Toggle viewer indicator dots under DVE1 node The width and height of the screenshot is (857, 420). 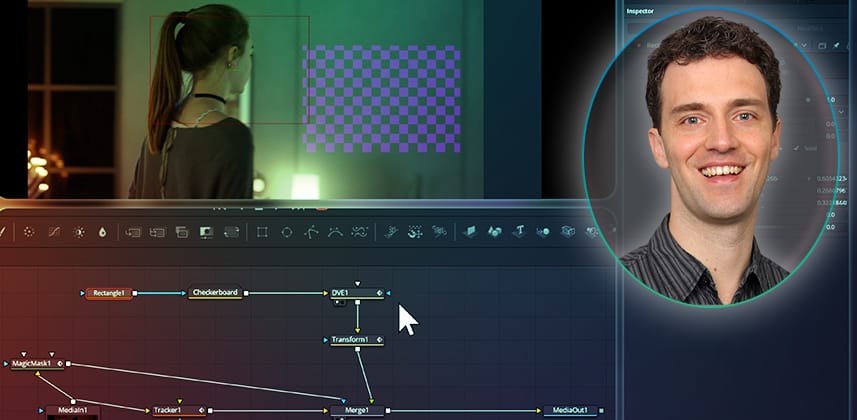[339, 302]
